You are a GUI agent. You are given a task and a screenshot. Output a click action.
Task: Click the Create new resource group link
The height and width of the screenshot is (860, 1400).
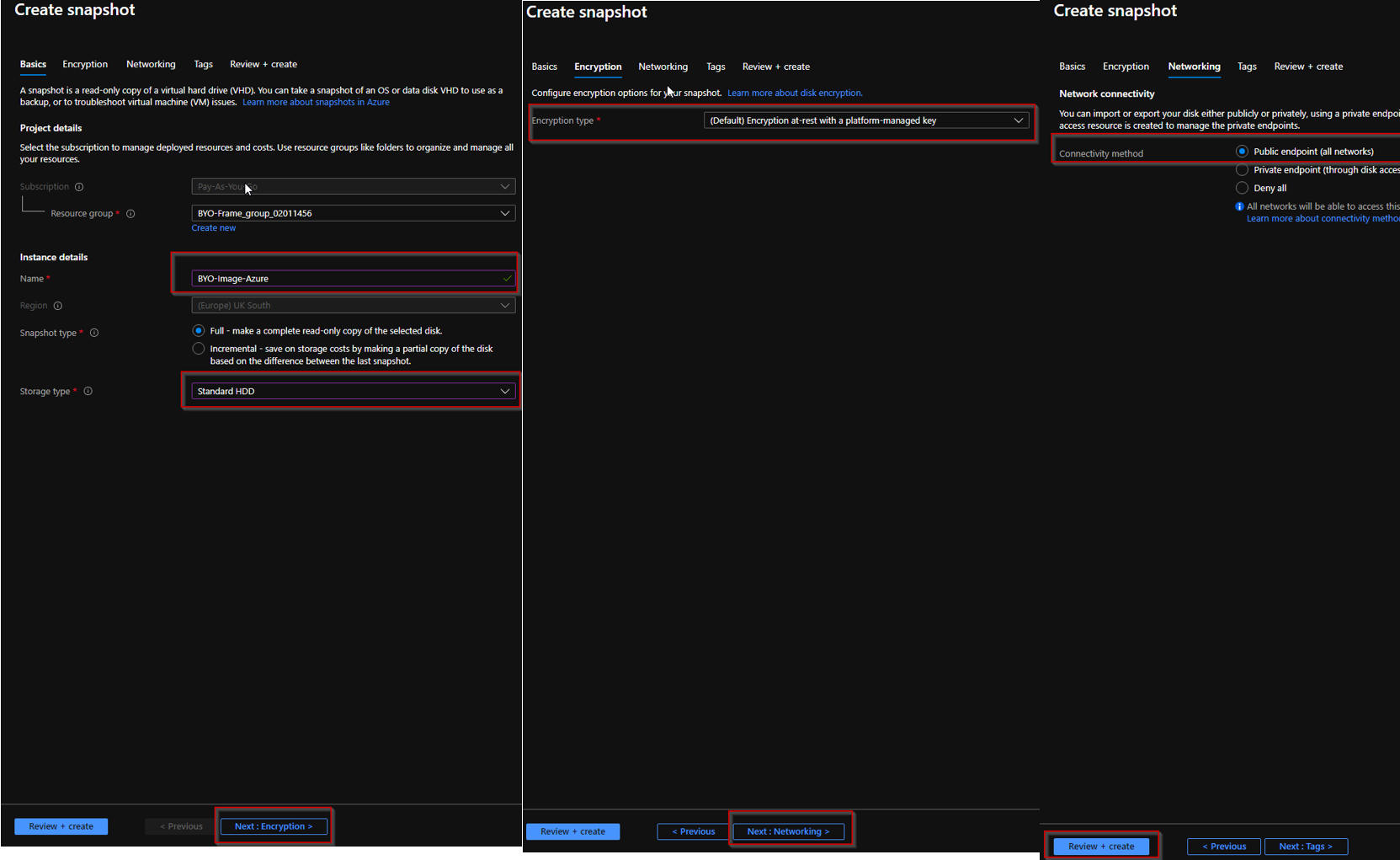213,227
